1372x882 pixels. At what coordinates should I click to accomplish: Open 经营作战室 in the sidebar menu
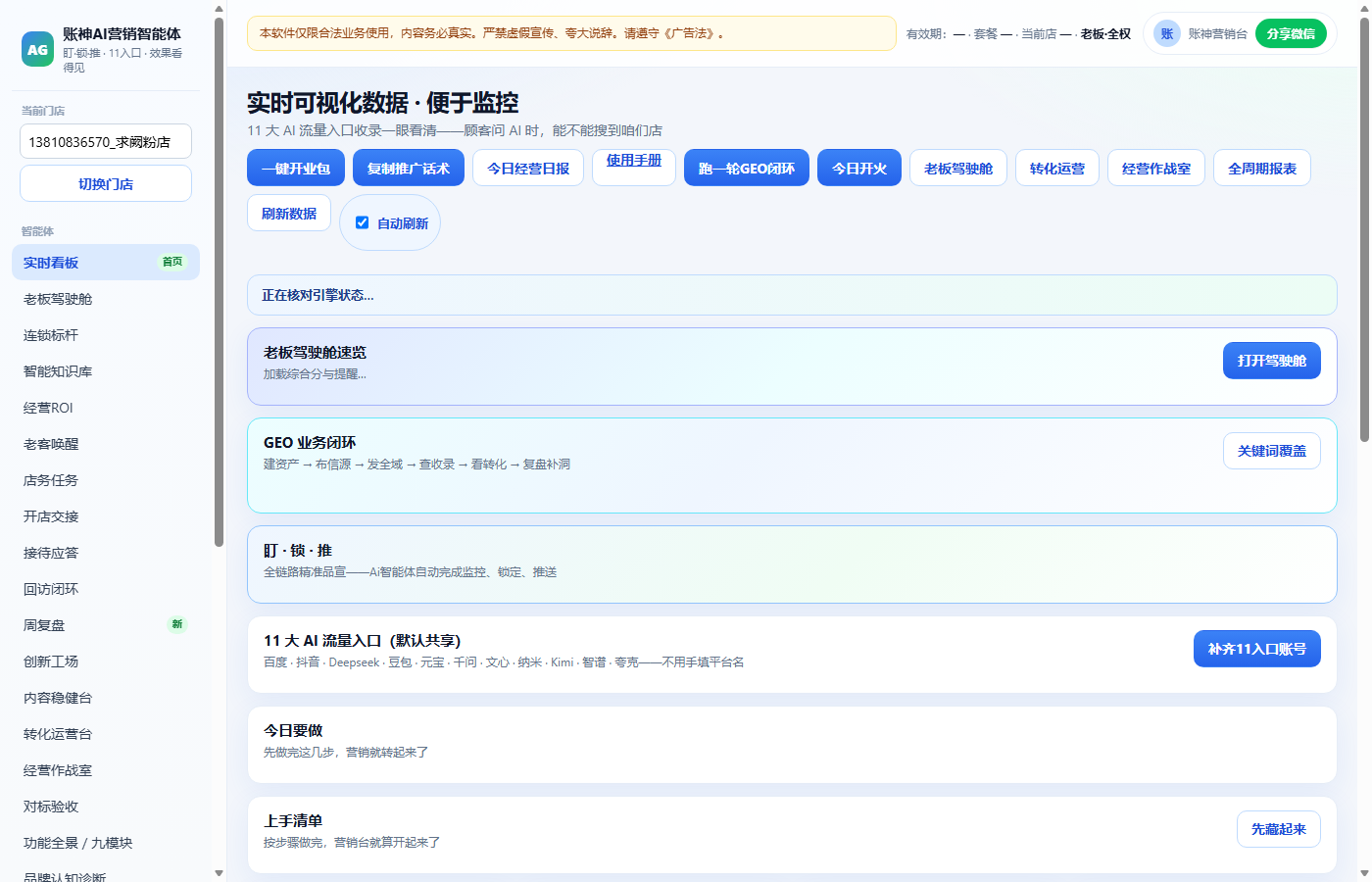pyautogui.click(x=106, y=769)
